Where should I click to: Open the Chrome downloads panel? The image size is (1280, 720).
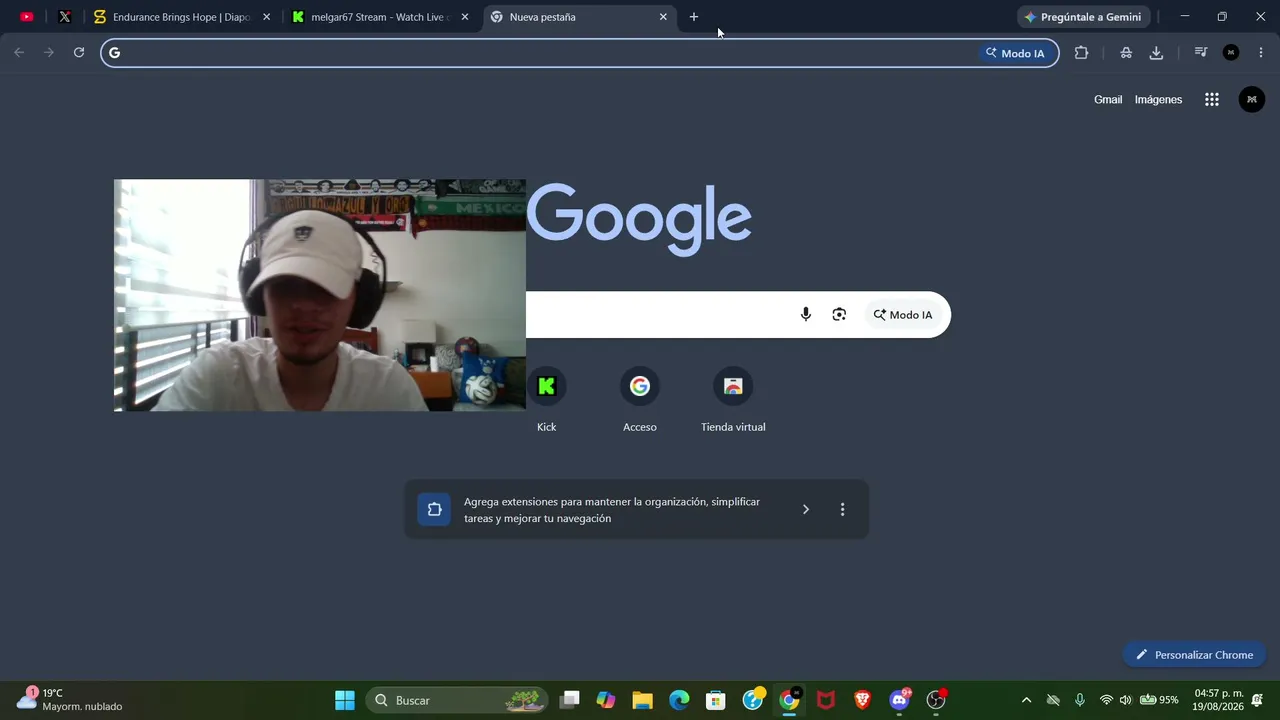1156,53
